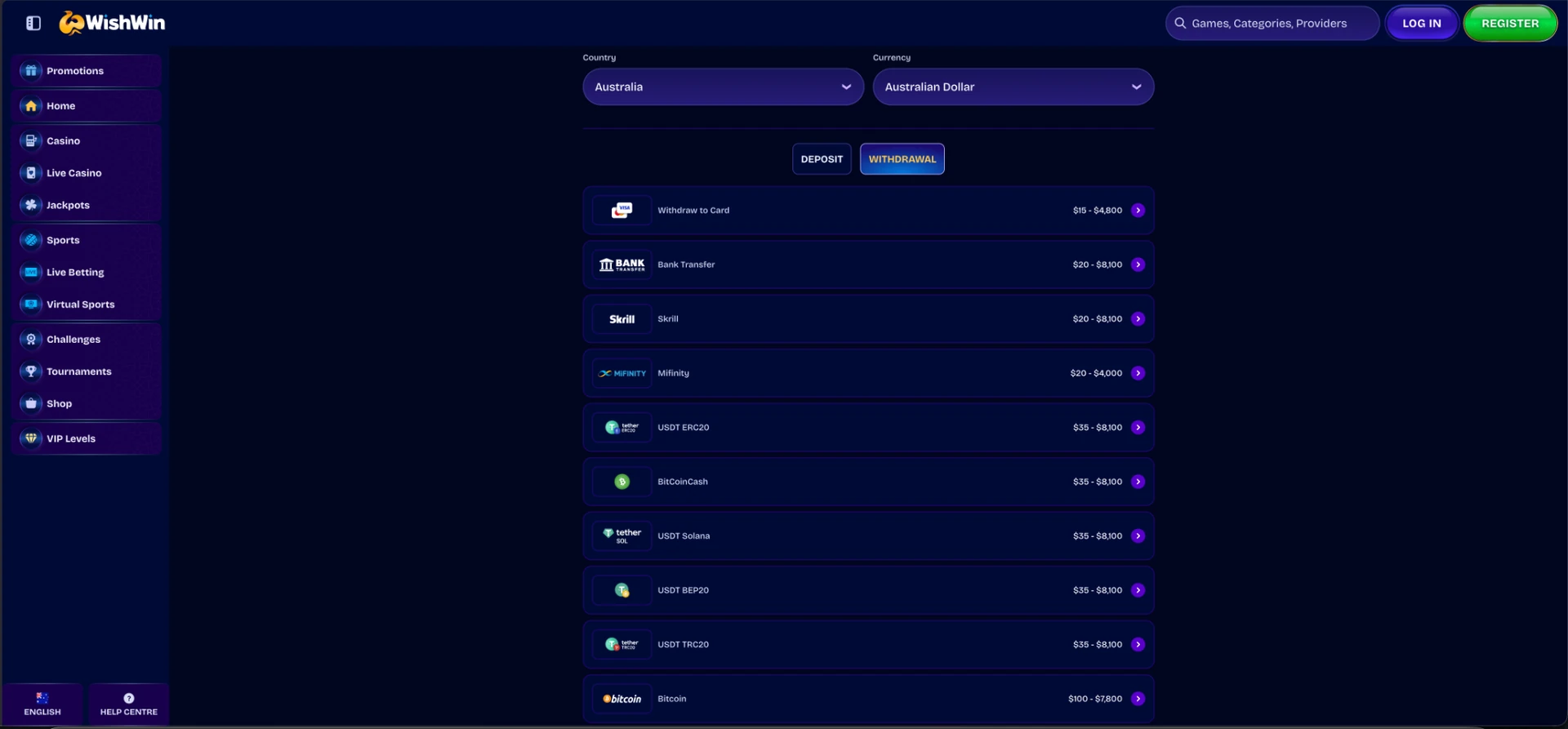Expand Withdraw to Card arrow

[1138, 211]
